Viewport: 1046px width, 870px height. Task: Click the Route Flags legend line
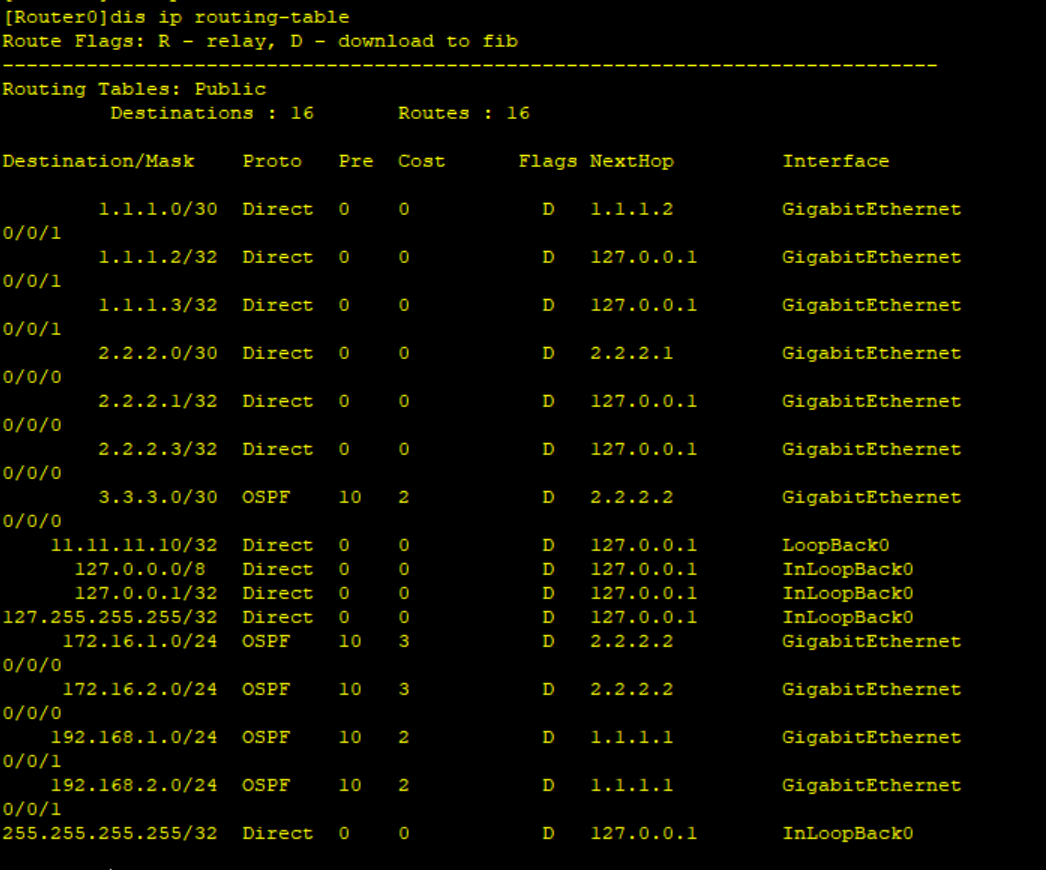coord(260,41)
